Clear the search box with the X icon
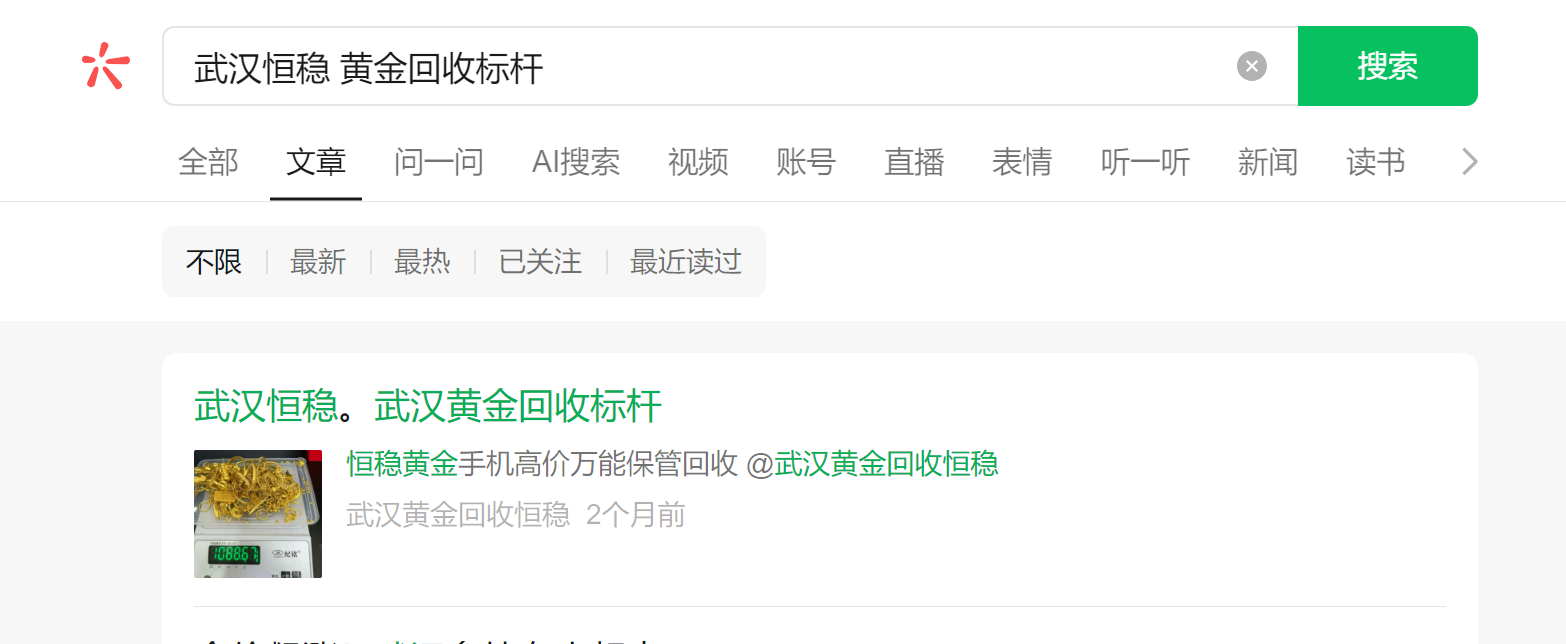 [1251, 66]
